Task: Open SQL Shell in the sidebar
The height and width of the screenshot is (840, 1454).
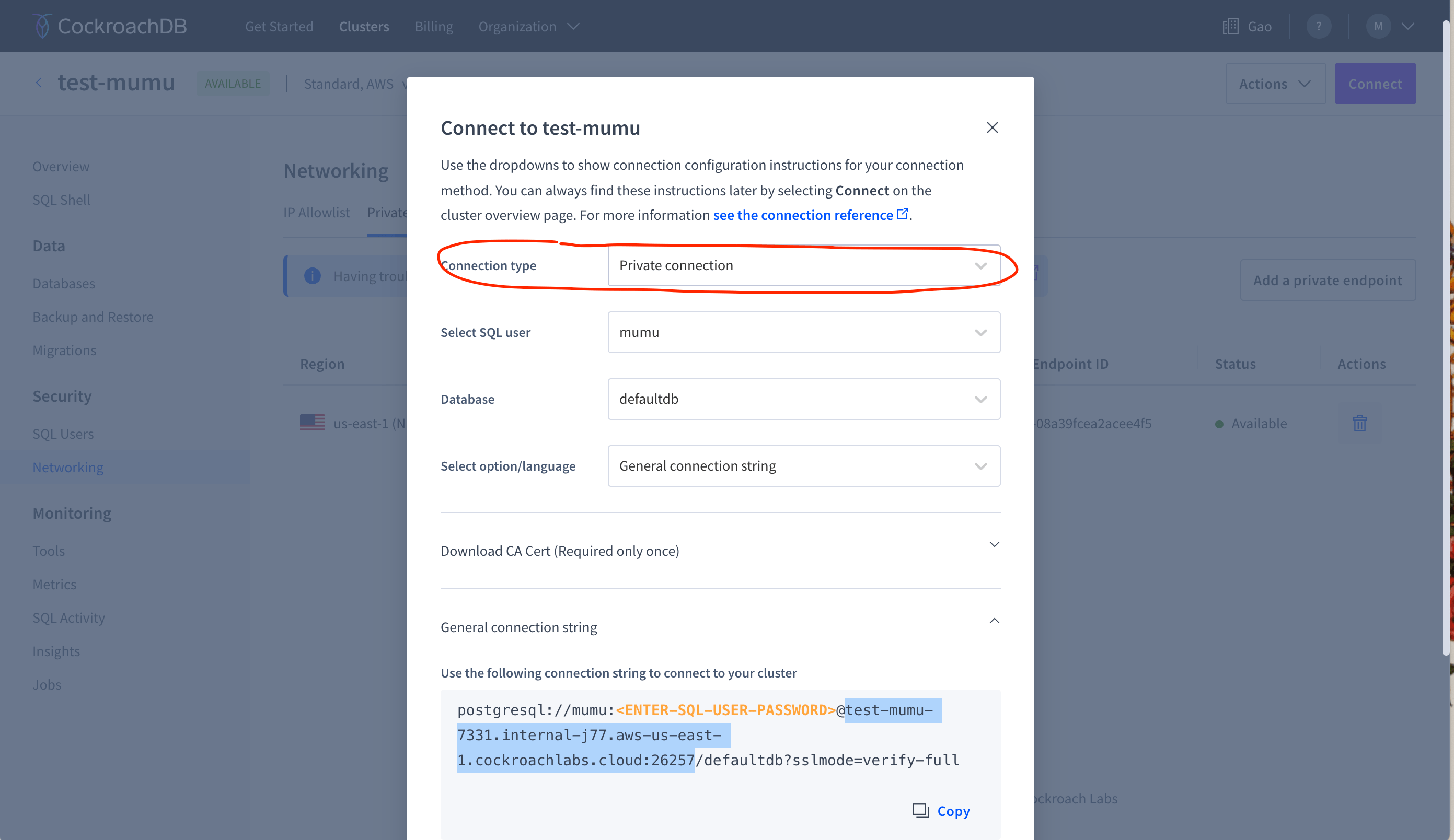Action: coord(61,200)
